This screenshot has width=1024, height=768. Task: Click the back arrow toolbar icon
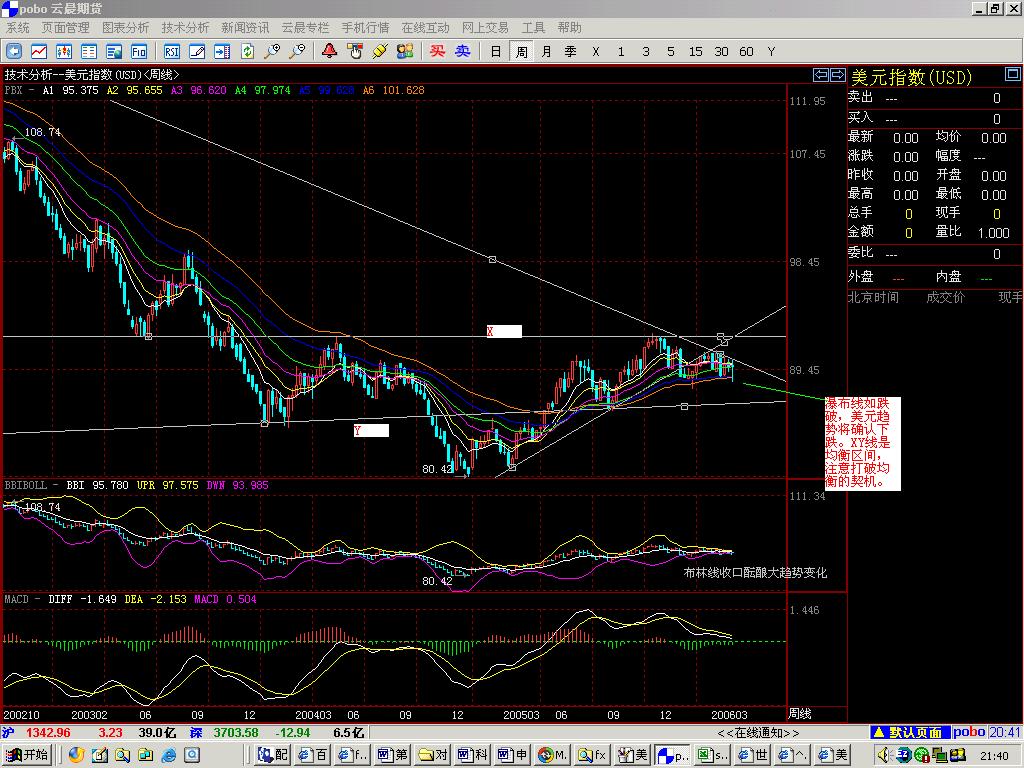[14, 51]
